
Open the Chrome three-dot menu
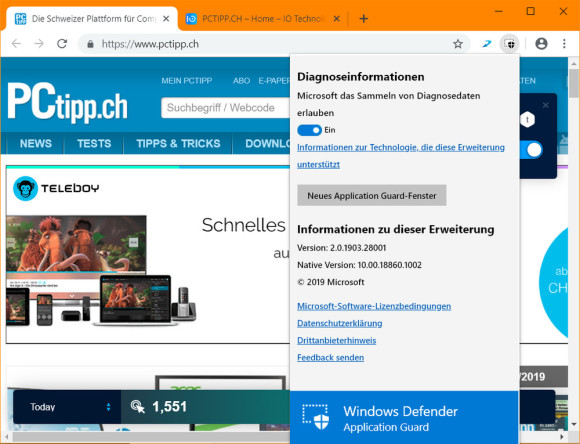(564, 44)
